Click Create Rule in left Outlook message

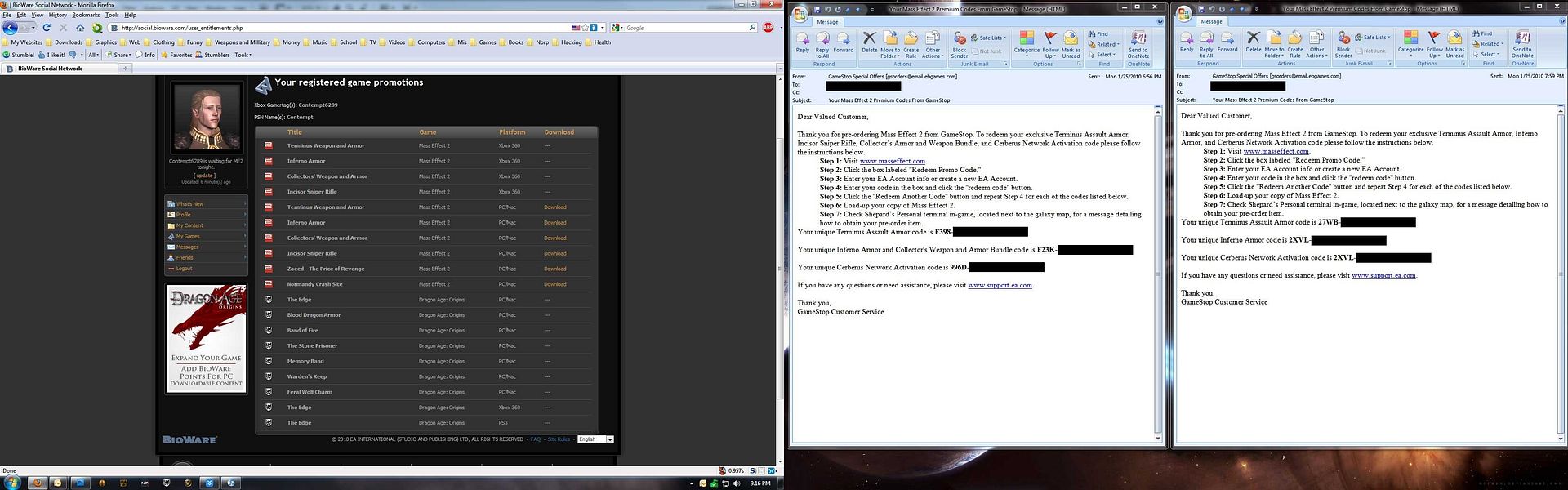(x=911, y=44)
